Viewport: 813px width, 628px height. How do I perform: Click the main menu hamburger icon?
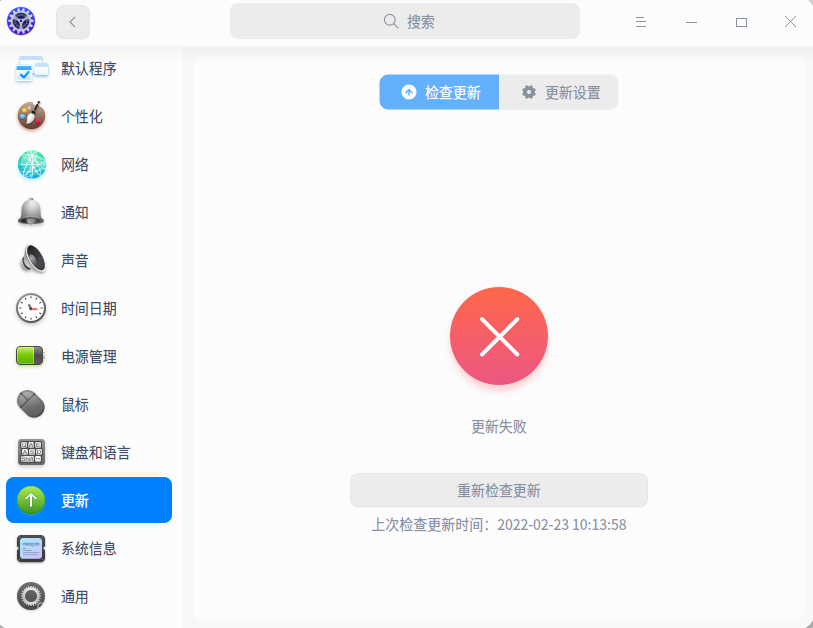click(x=641, y=22)
